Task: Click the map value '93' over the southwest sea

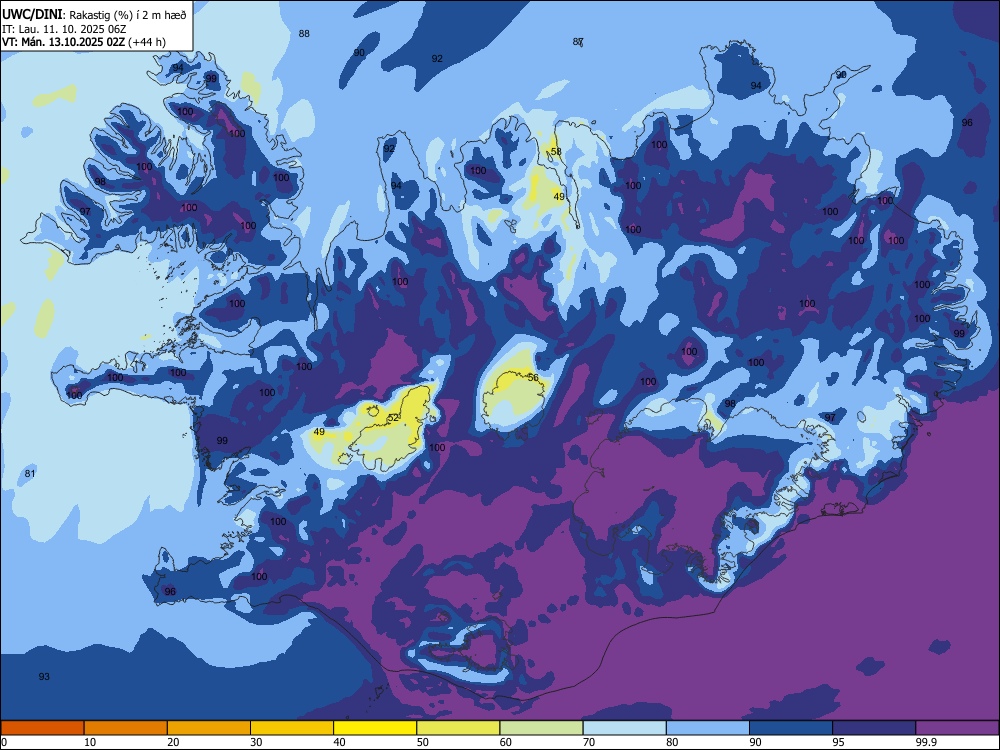Action: pos(44,677)
